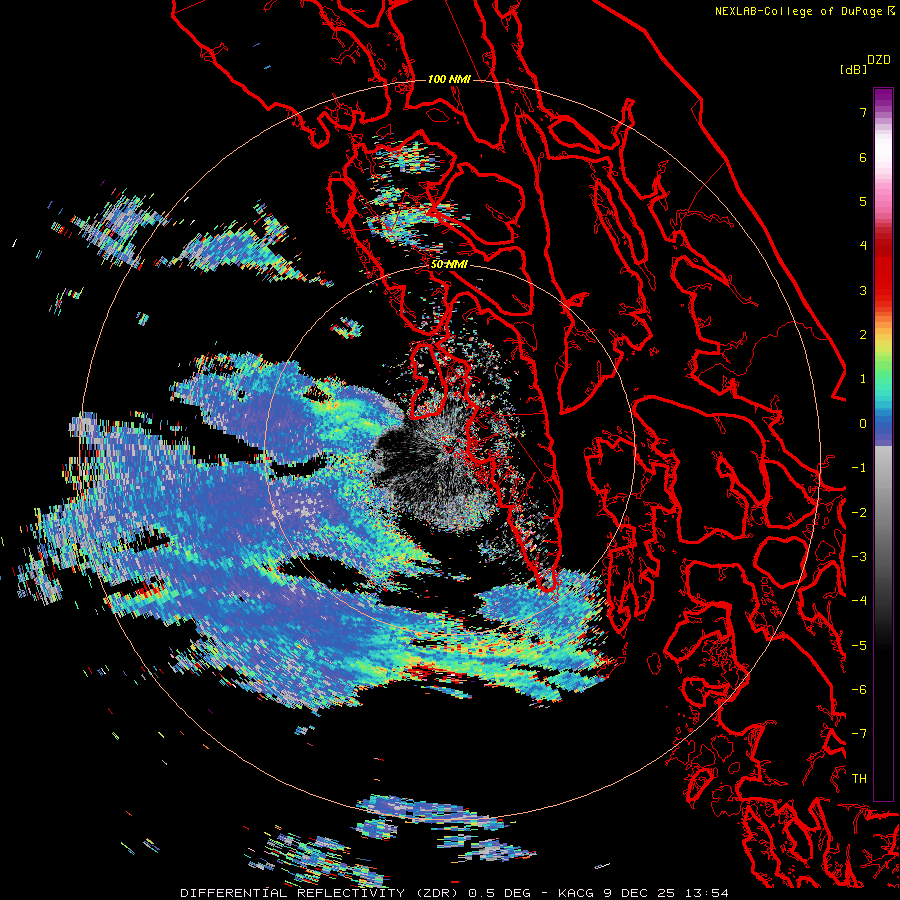Viewport: 900px width, 900px height.
Task: Click the radar site center point
Action: tap(449, 448)
